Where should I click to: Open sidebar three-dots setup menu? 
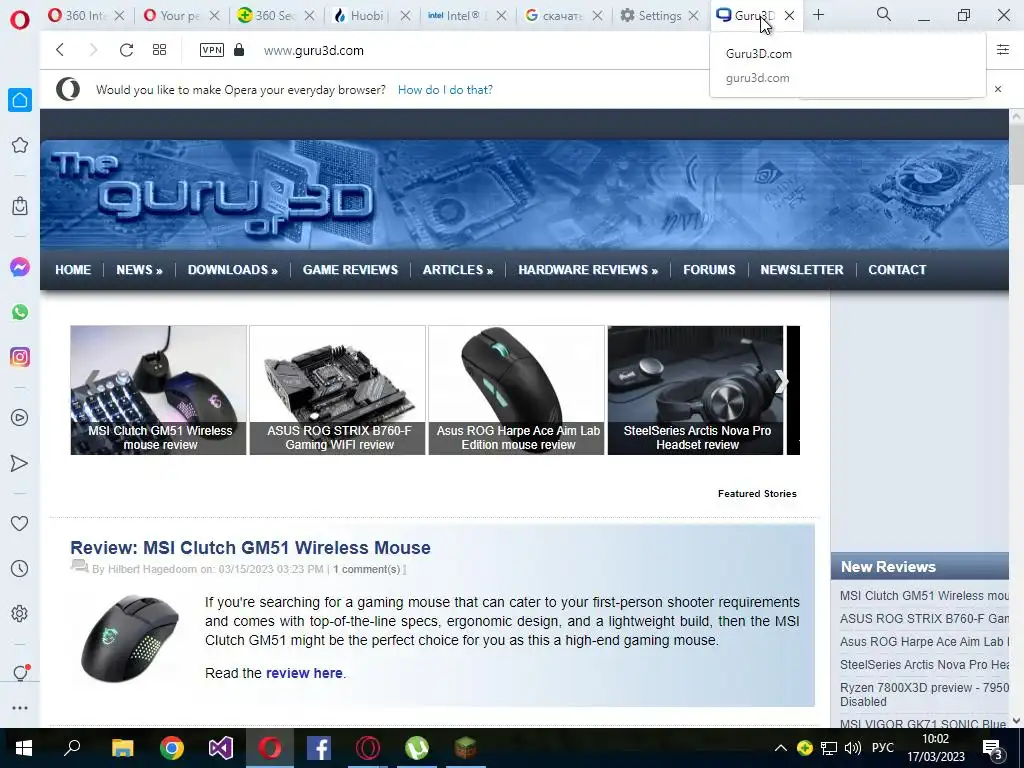tap(20, 708)
